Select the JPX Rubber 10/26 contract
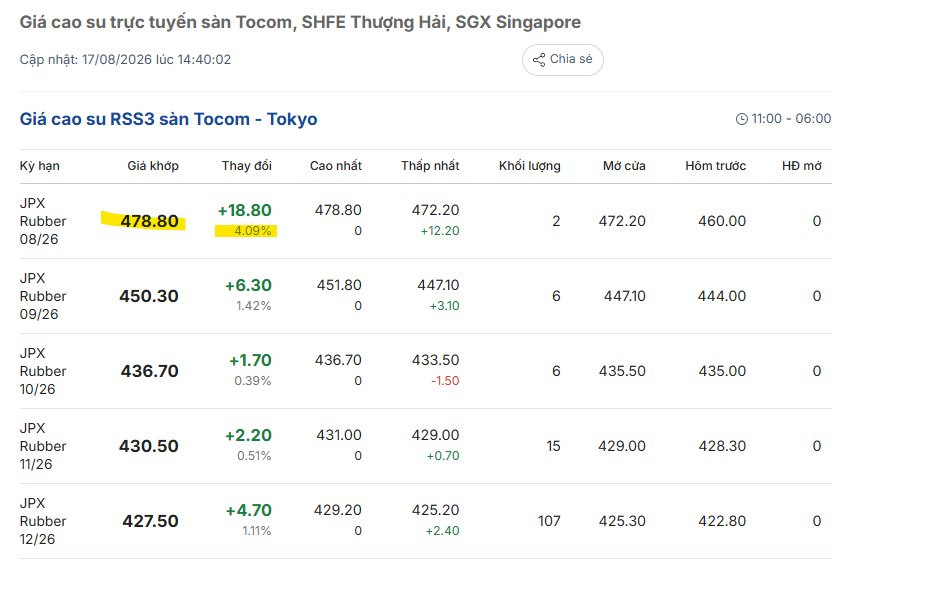This screenshot has width=928, height=596. [43, 372]
